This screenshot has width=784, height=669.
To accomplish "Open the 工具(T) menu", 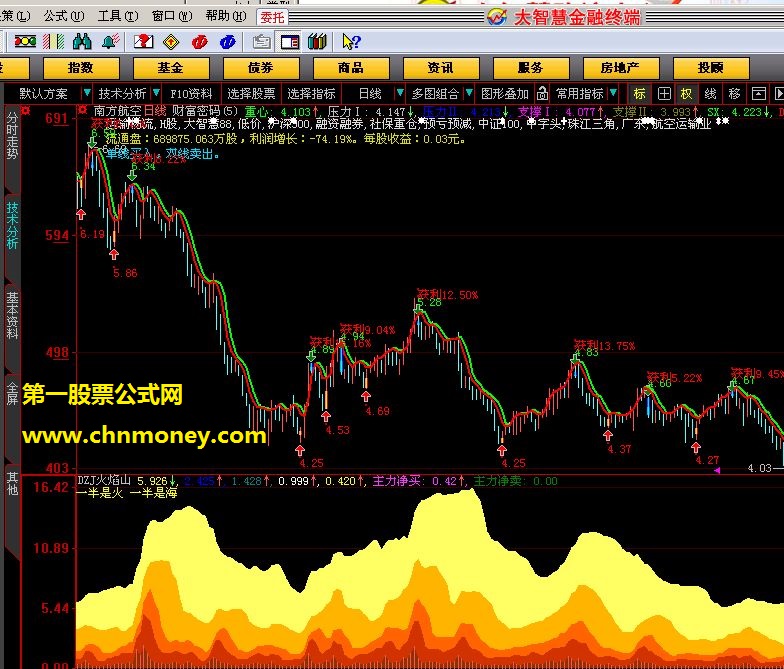I will 118,16.
